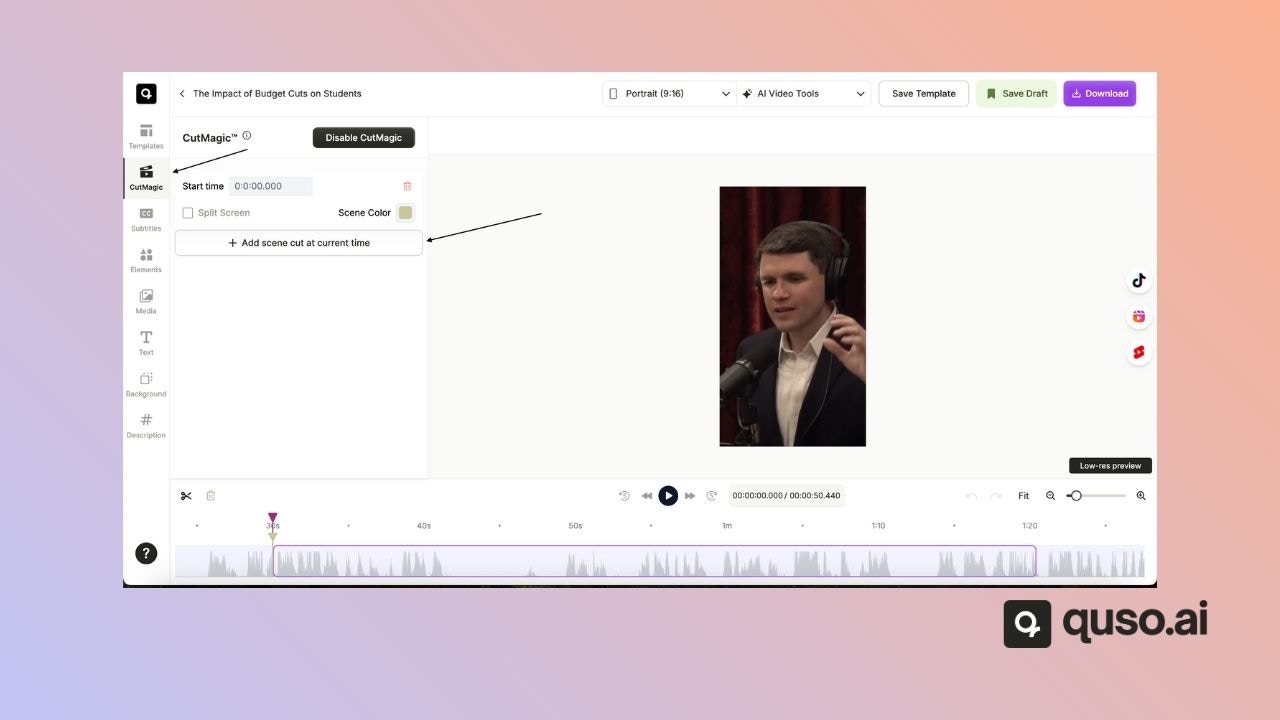1280x720 pixels.
Task: Click Add scene cut at current time
Action: [298, 242]
